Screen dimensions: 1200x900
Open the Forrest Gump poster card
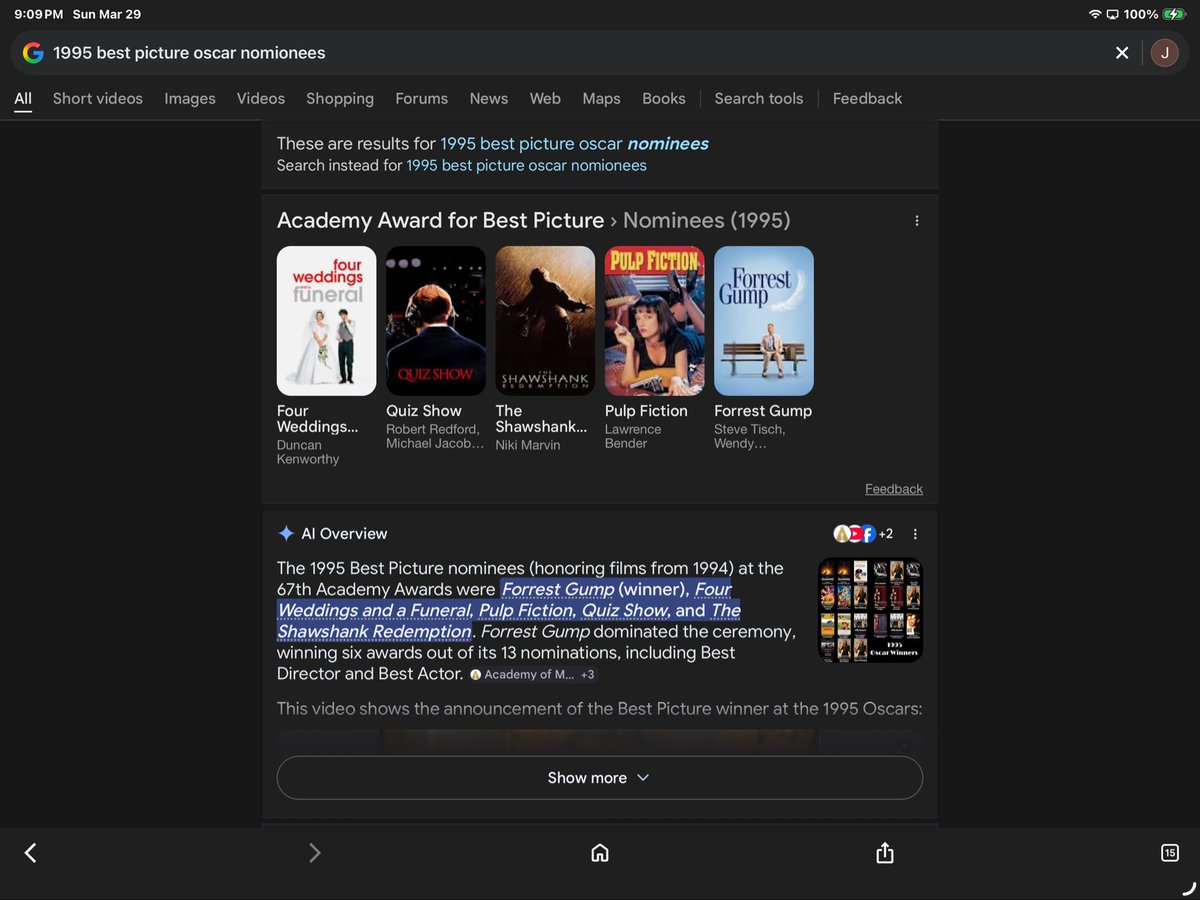click(x=764, y=321)
